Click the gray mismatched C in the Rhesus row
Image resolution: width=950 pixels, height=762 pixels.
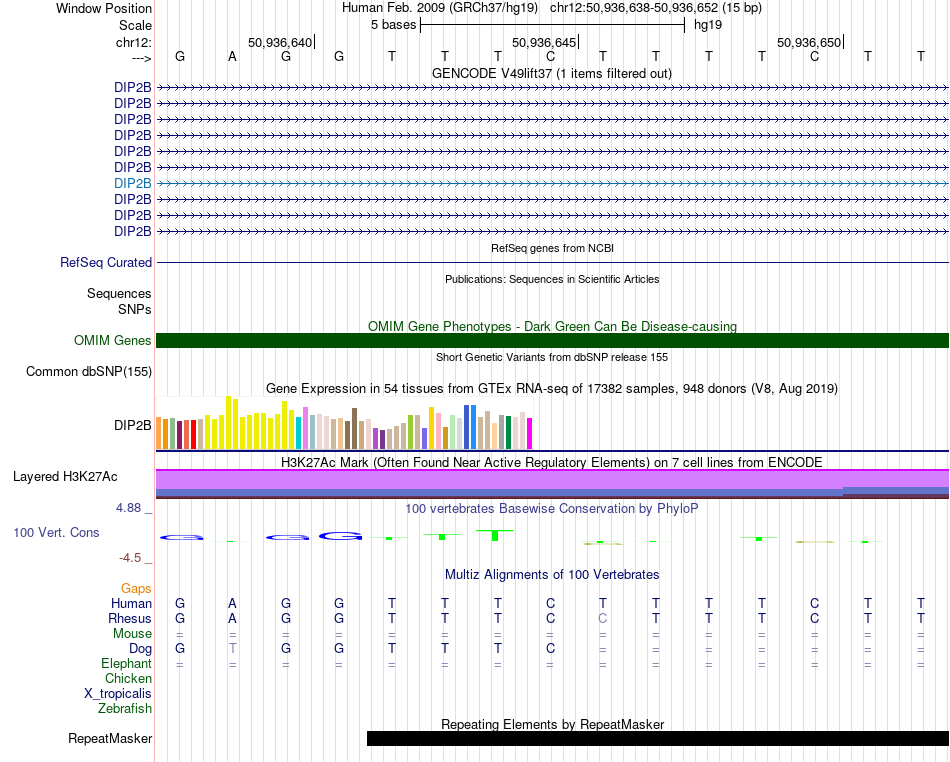pyautogui.click(x=603, y=618)
